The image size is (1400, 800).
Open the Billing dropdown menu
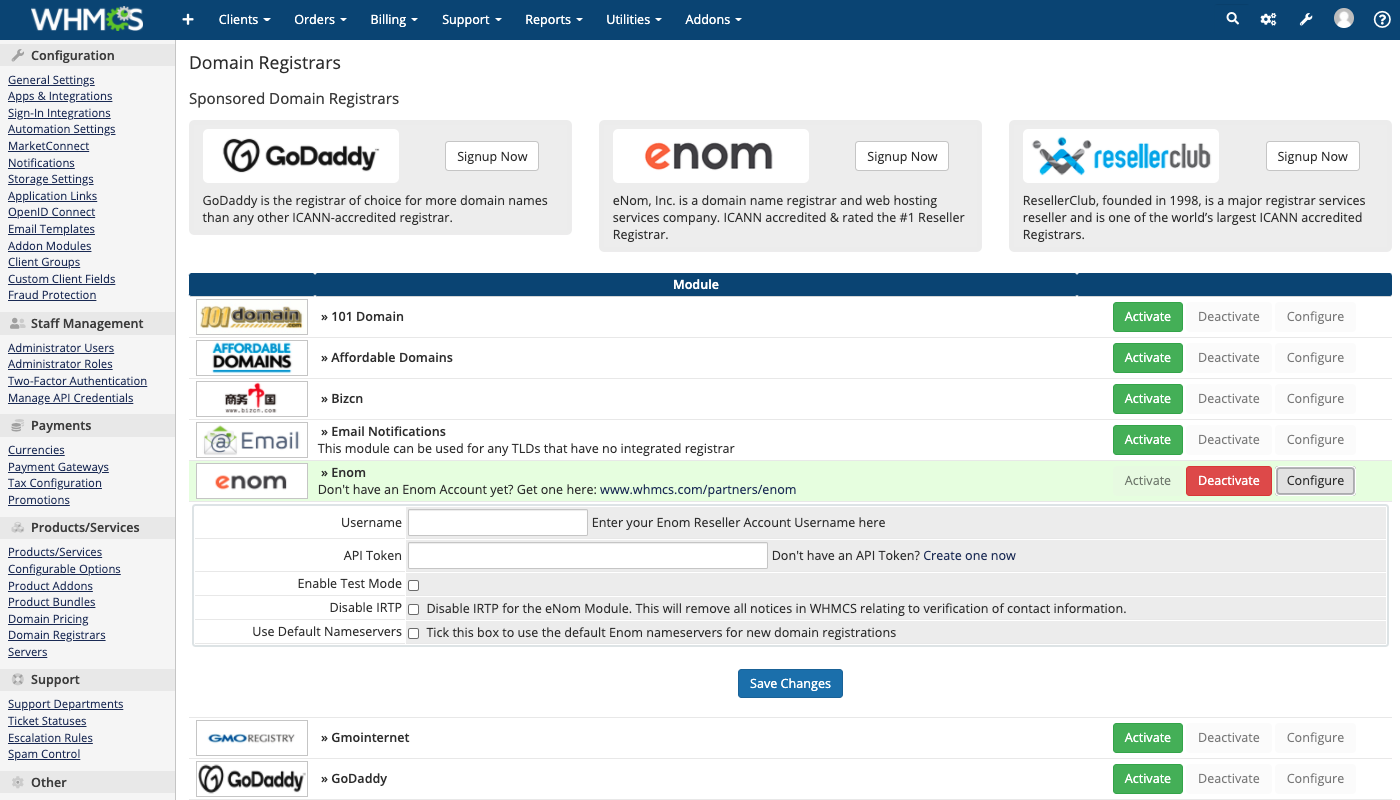point(394,19)
